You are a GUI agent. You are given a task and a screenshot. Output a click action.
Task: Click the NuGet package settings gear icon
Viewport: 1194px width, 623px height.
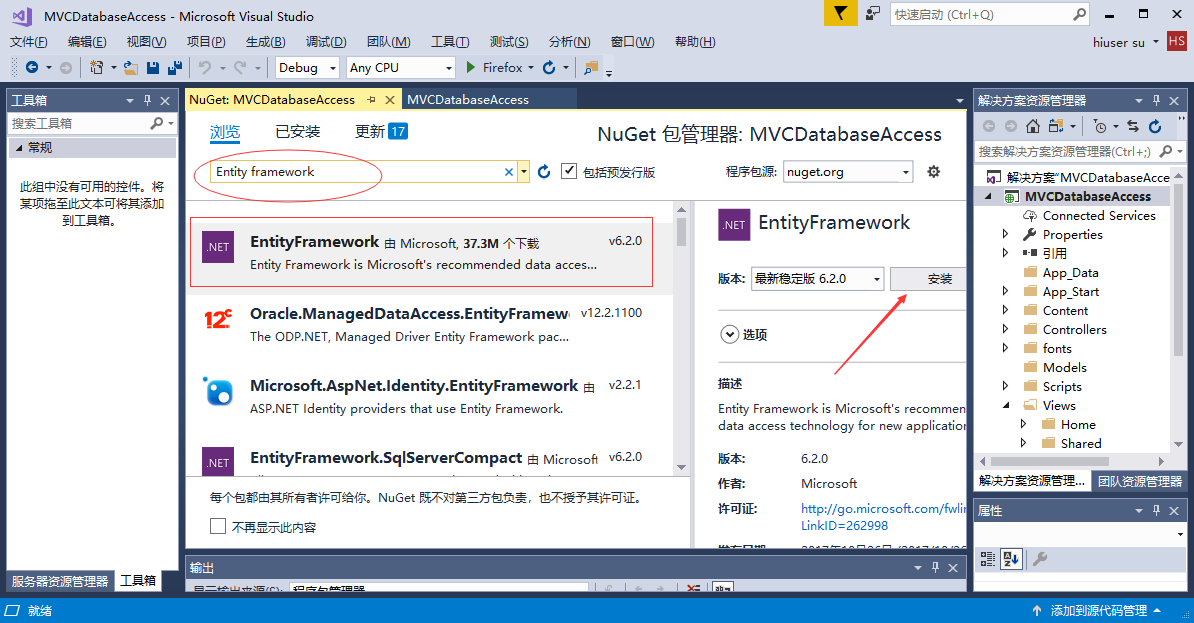point(934,172)
